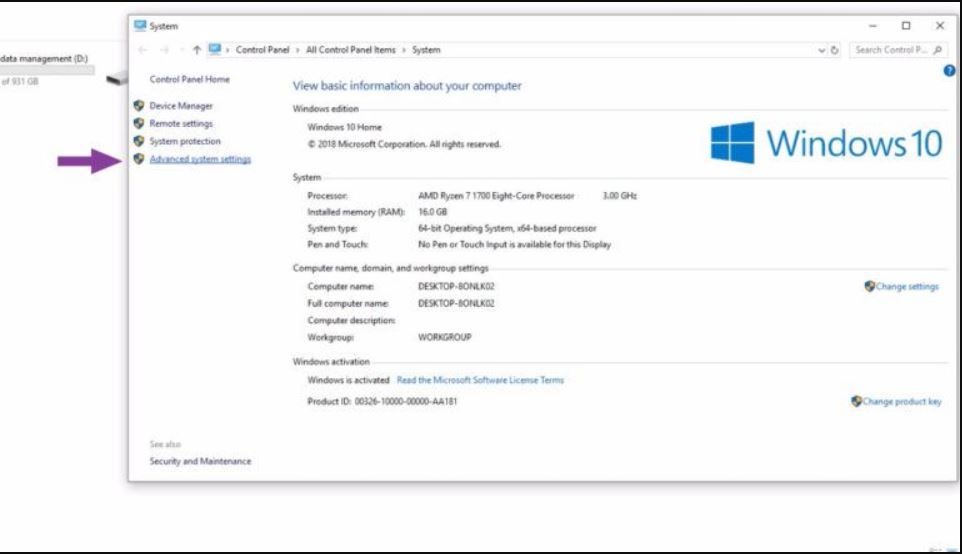Open System protection link
962x554 pixels.
185,141
